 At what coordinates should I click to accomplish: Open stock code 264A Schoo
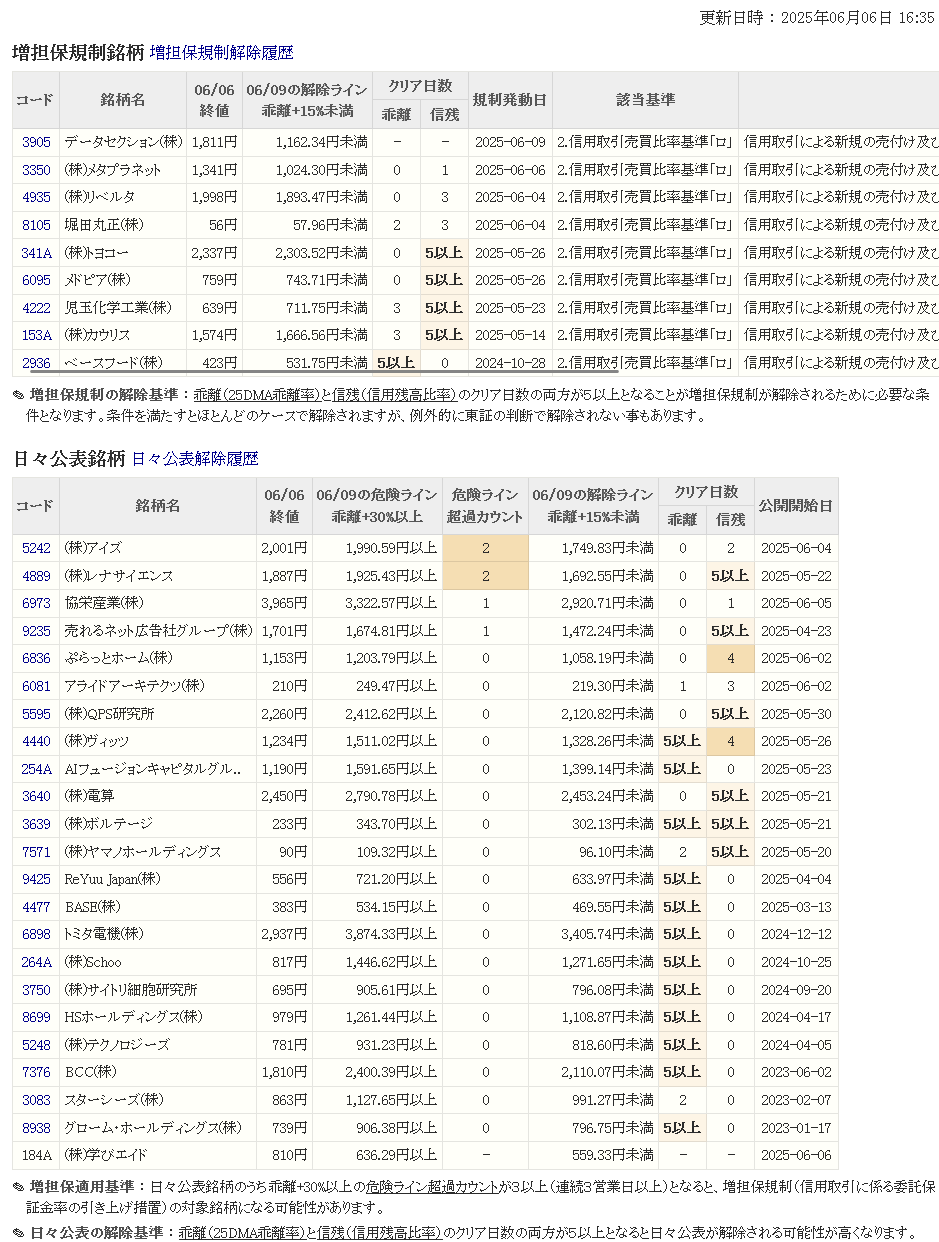36,962
